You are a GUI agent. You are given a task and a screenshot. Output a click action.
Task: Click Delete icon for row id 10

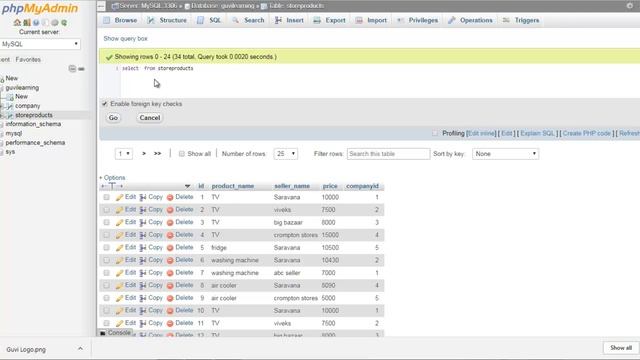tap(170, 311)
